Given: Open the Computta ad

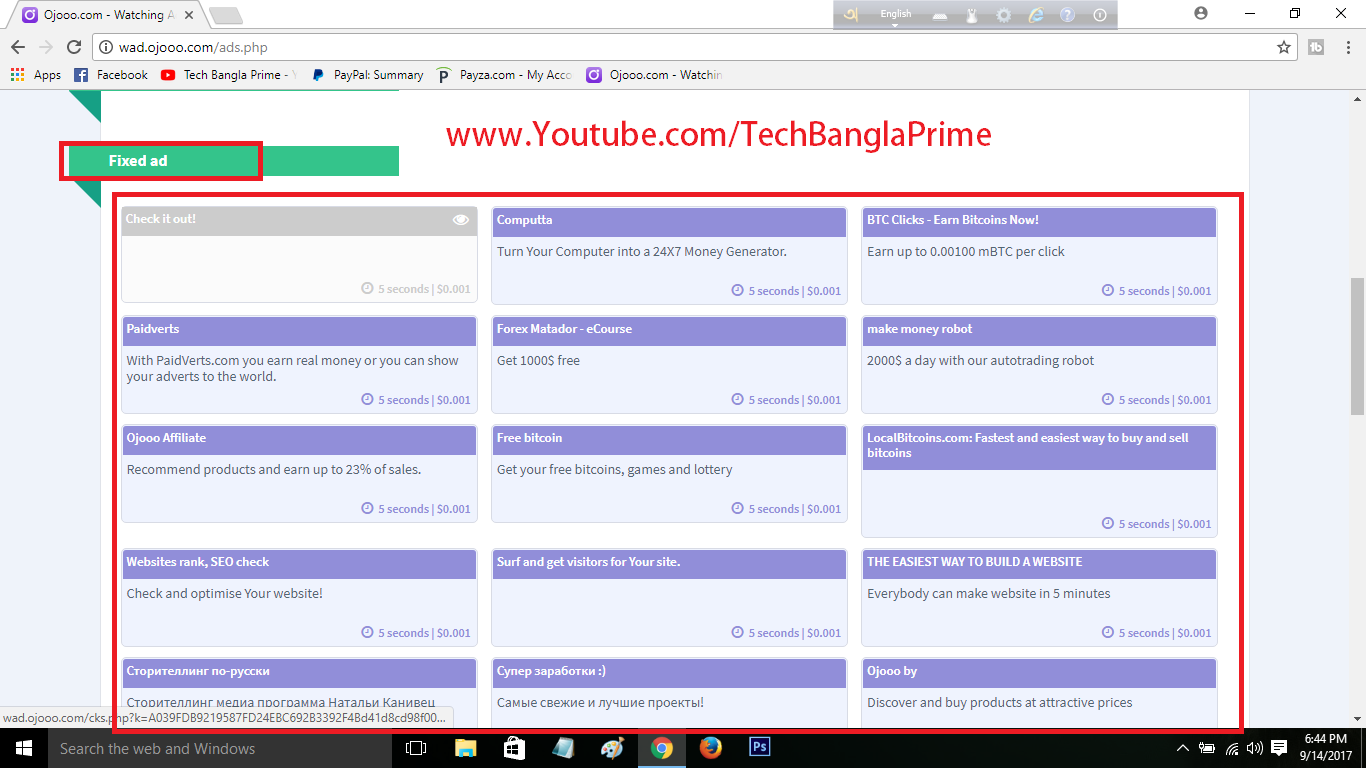Looking at the screenshot, I should 669,256.
